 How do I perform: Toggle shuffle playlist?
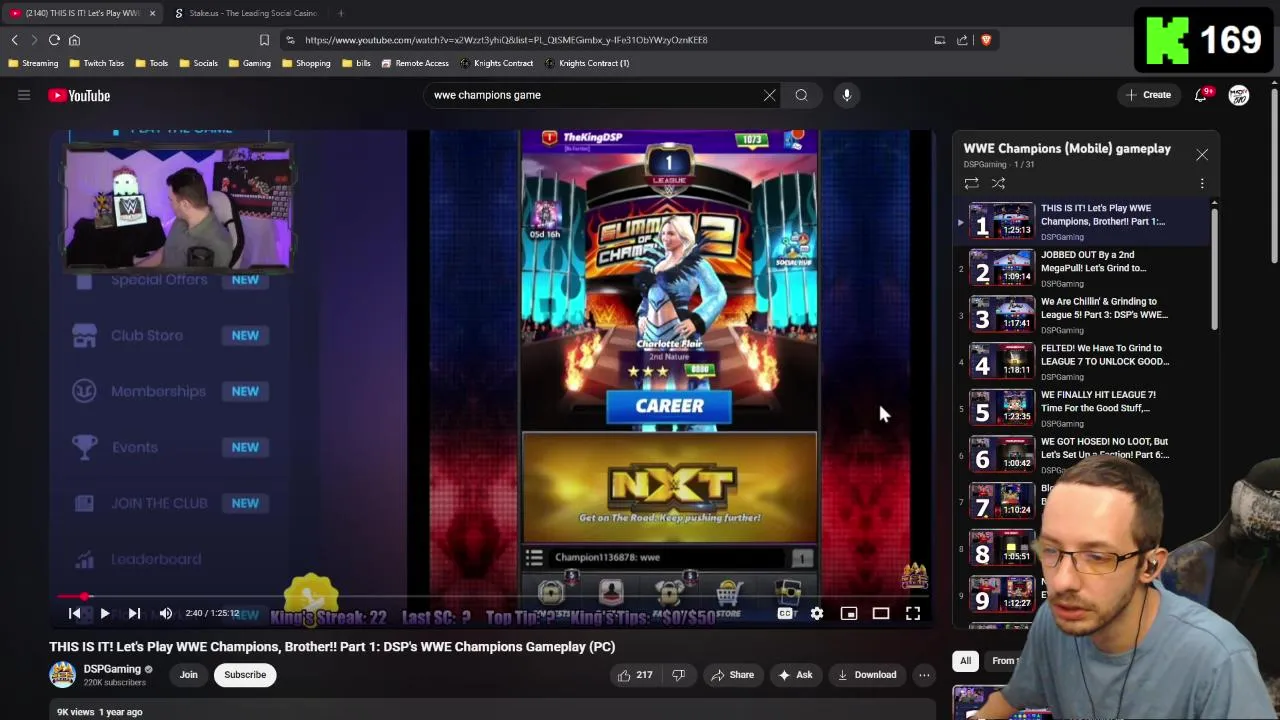[x=998, y=183]
